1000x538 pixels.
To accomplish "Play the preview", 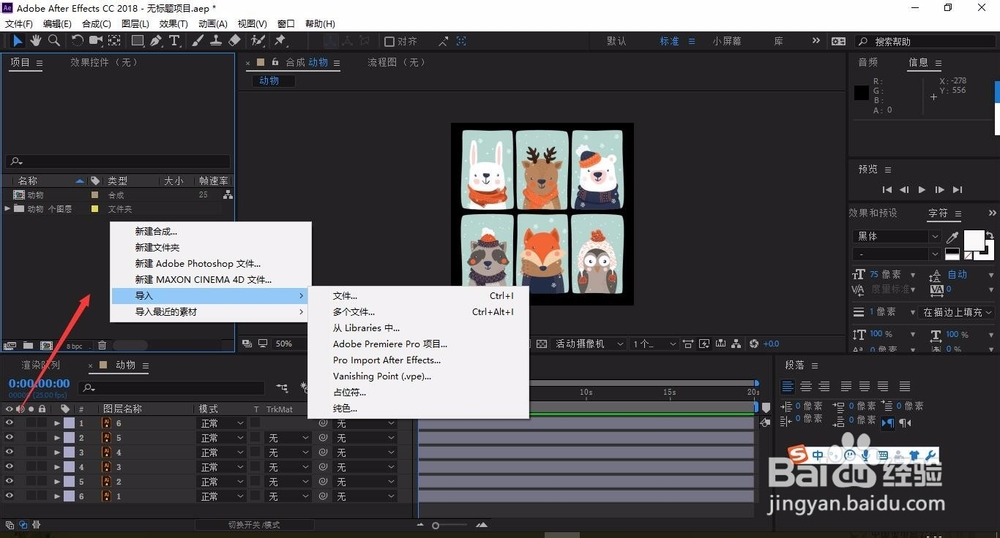I will point(922,189).
